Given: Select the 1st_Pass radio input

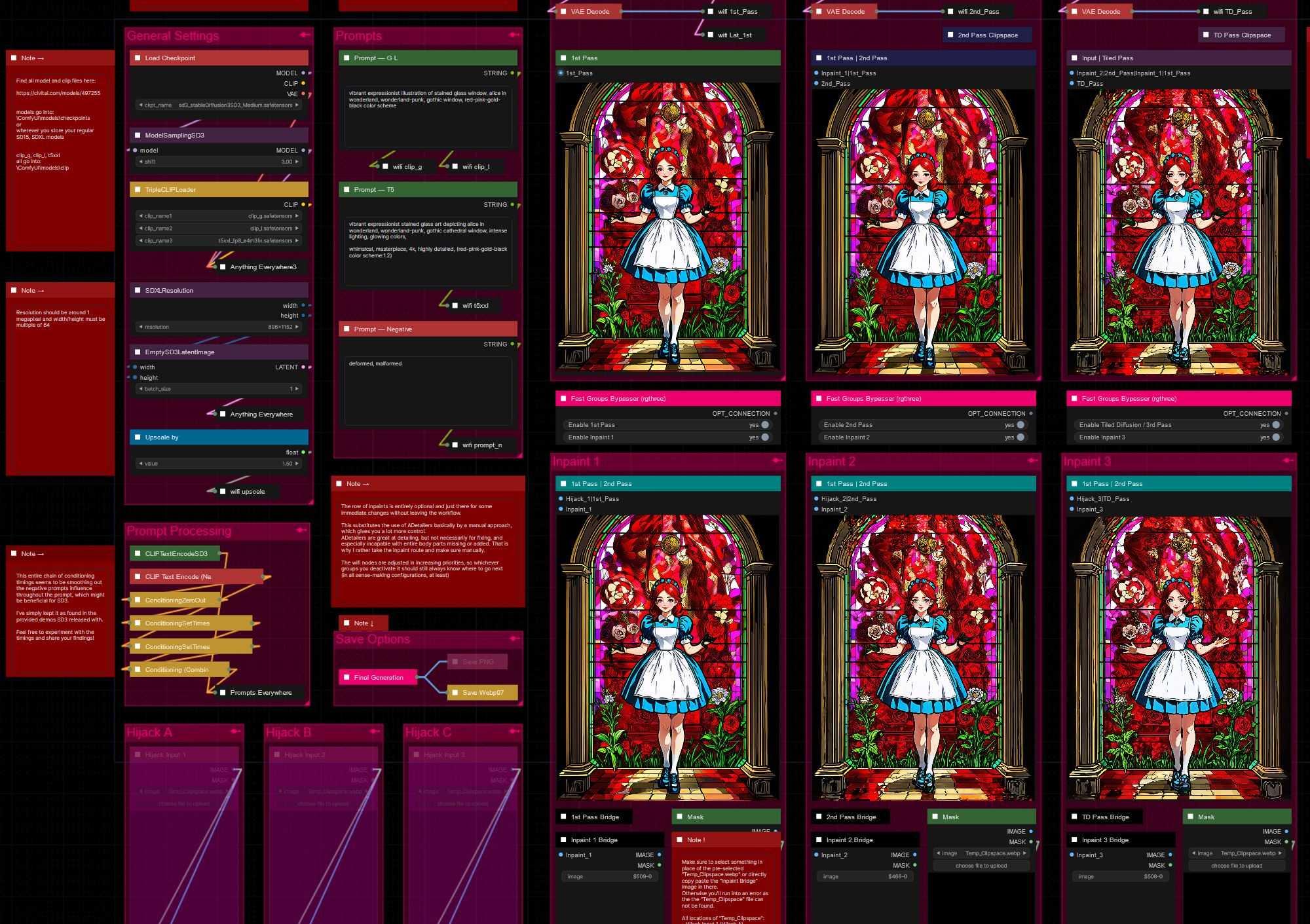Looking at the screenshot, I should coord(561,73).
